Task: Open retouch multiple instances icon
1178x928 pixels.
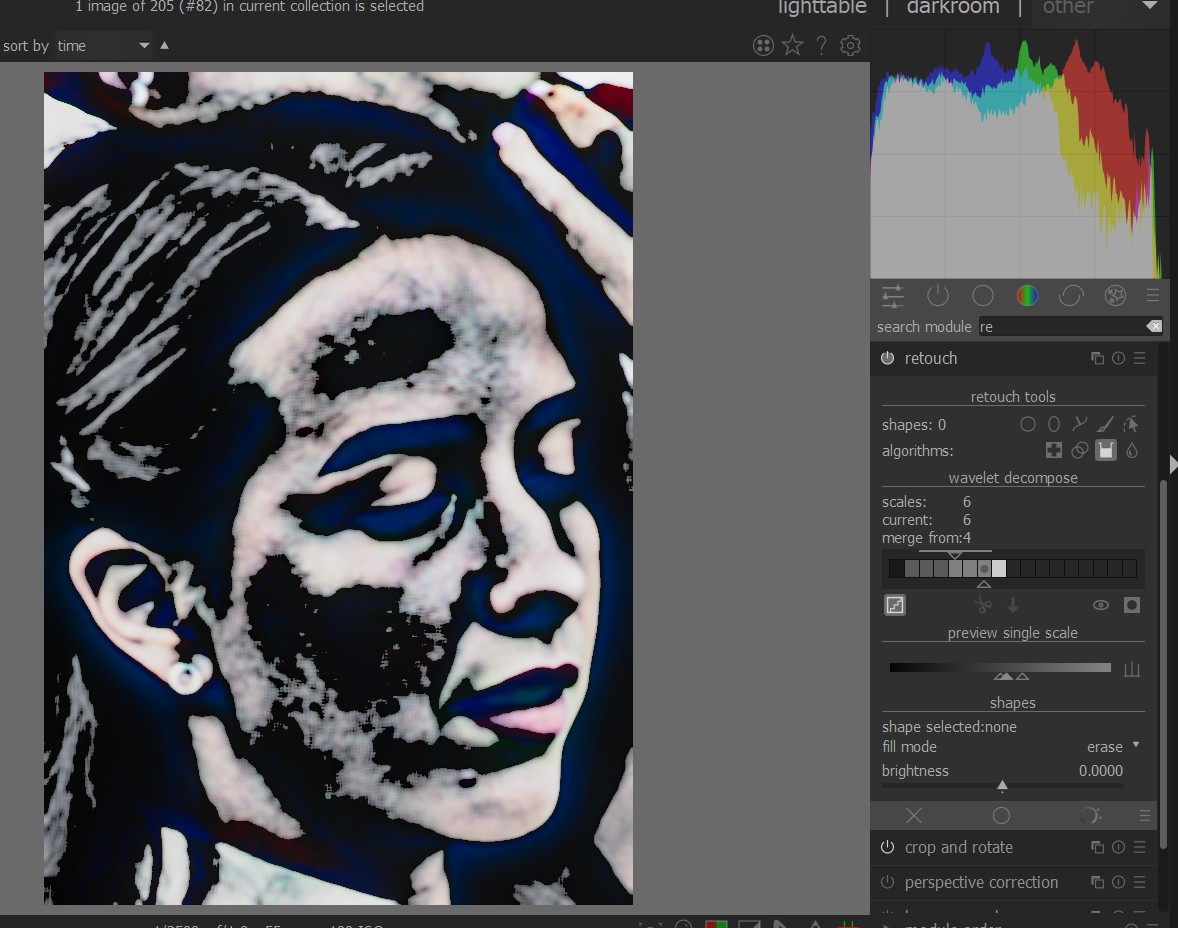Action: point(1098,358)
